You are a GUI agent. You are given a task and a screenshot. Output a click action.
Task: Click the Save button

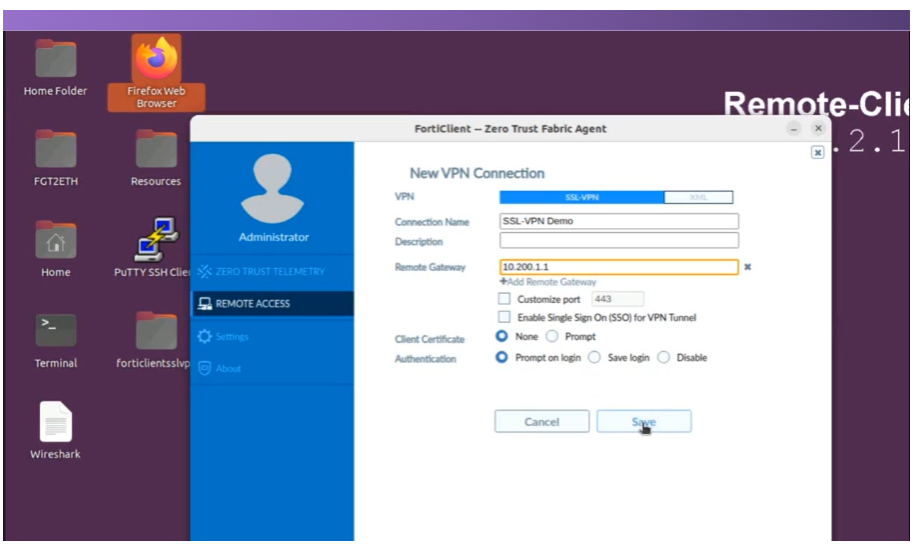[644, 421]
